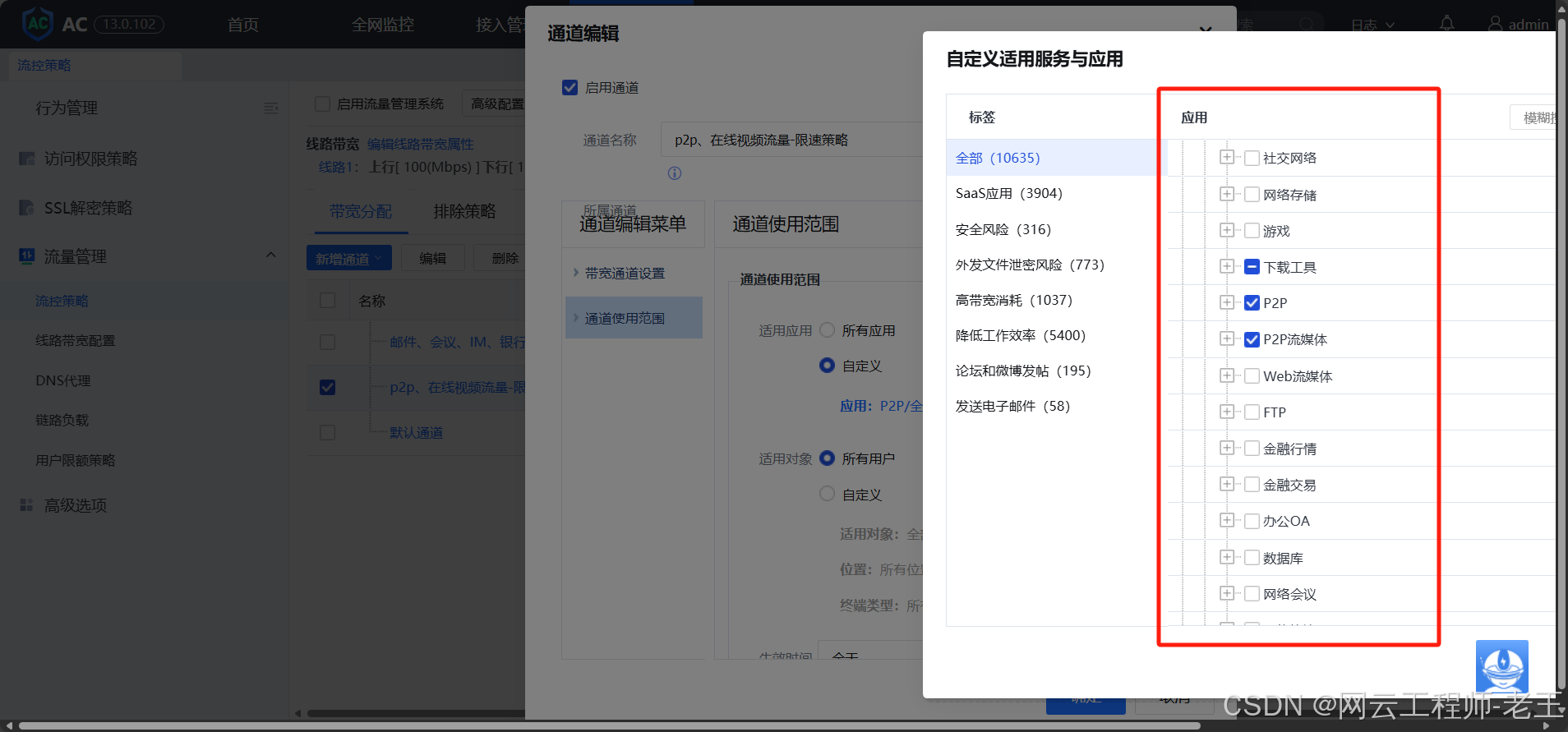Open the 默认通道 link
The image size is (1568, 732).
pyautogui.click(x=416, y=432)
